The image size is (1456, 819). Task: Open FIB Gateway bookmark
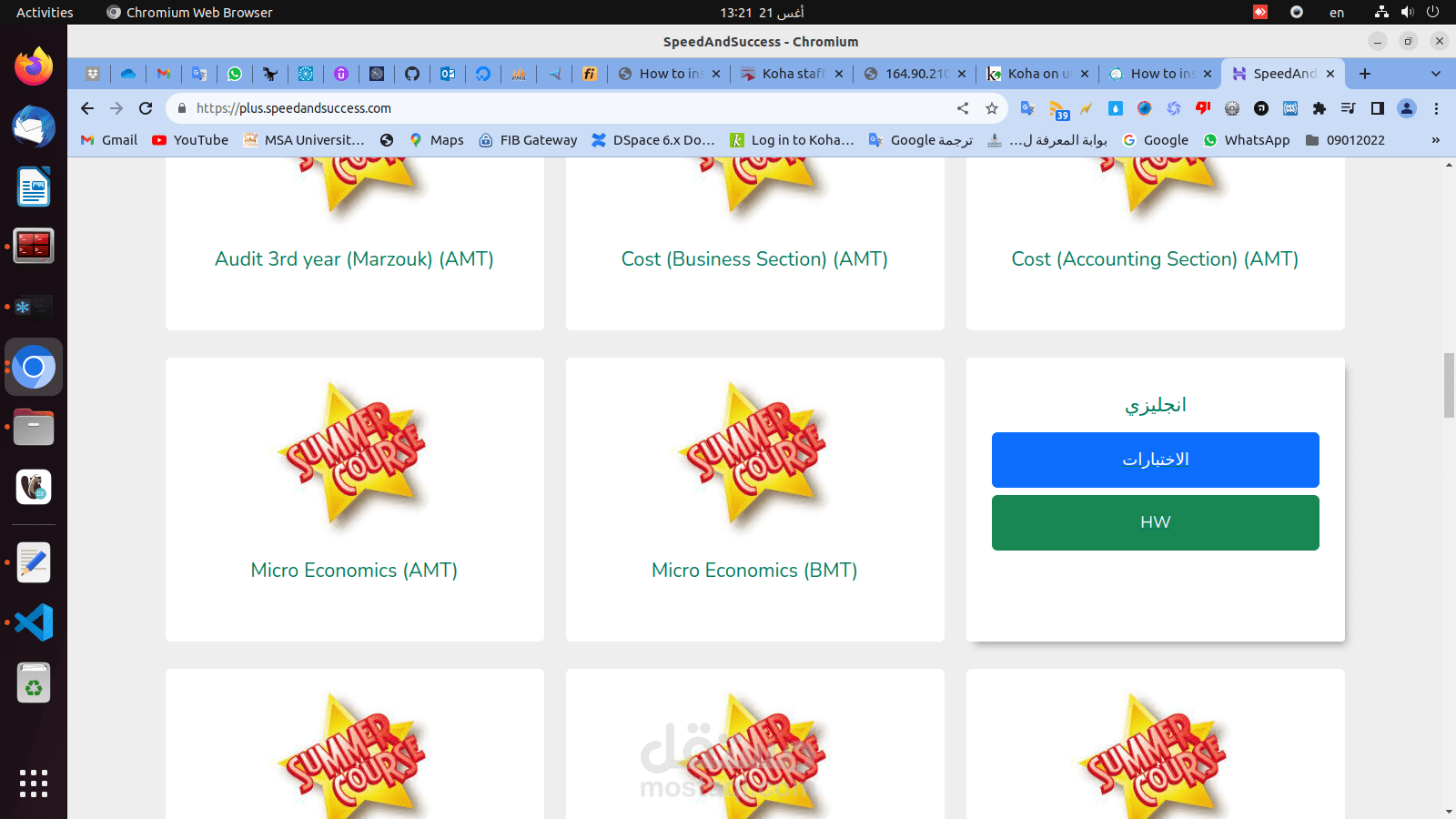coord(528,140)
